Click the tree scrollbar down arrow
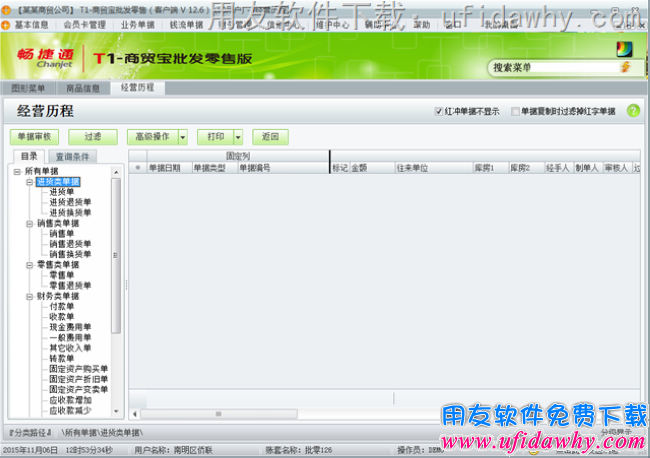 (116, 411)
